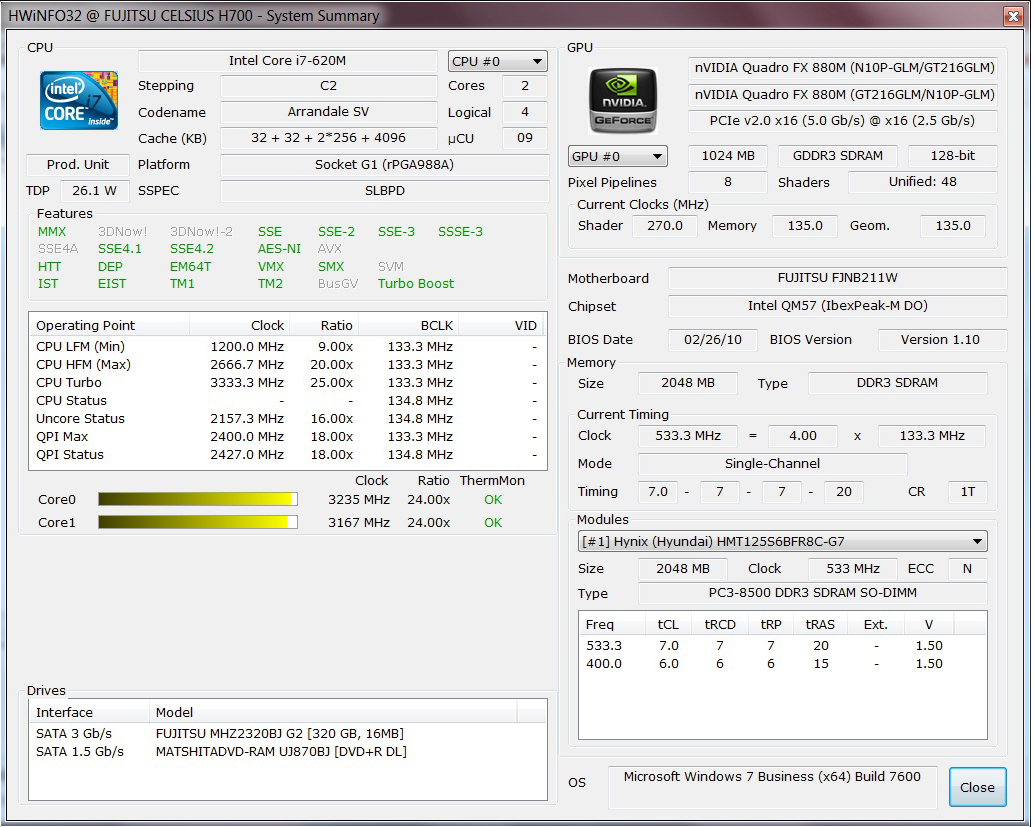This screenshot has height=827, width=1035.
Task: Select the CPU HFM (Max) row
Action: click(x=288, y=365)
